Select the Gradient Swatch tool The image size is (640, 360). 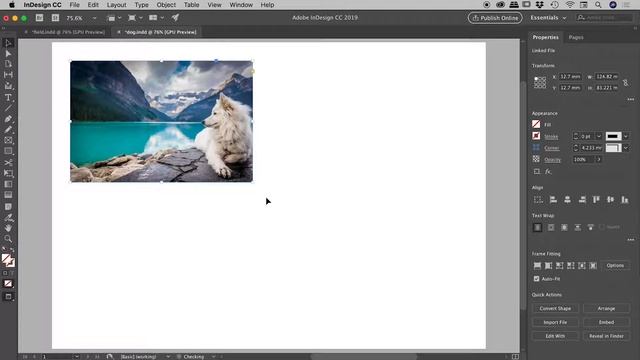pos(8,184)
